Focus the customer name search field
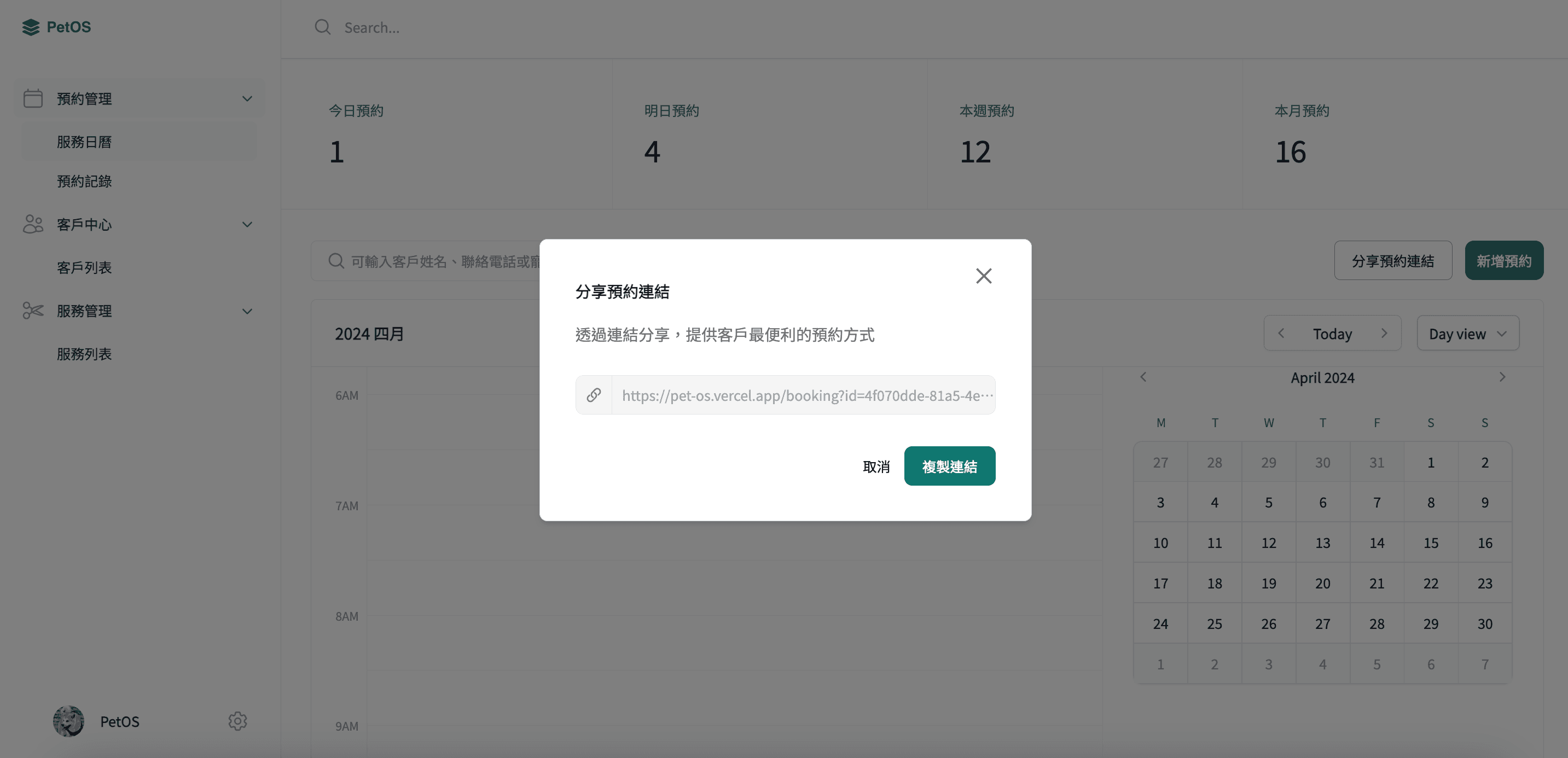The width and height of the screenshot is (1568, 758). [426, 261]
